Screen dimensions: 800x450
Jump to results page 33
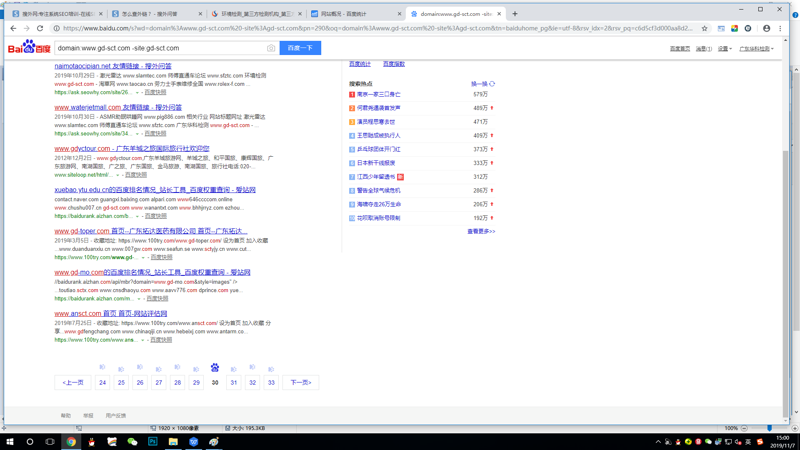coord(271,382)
